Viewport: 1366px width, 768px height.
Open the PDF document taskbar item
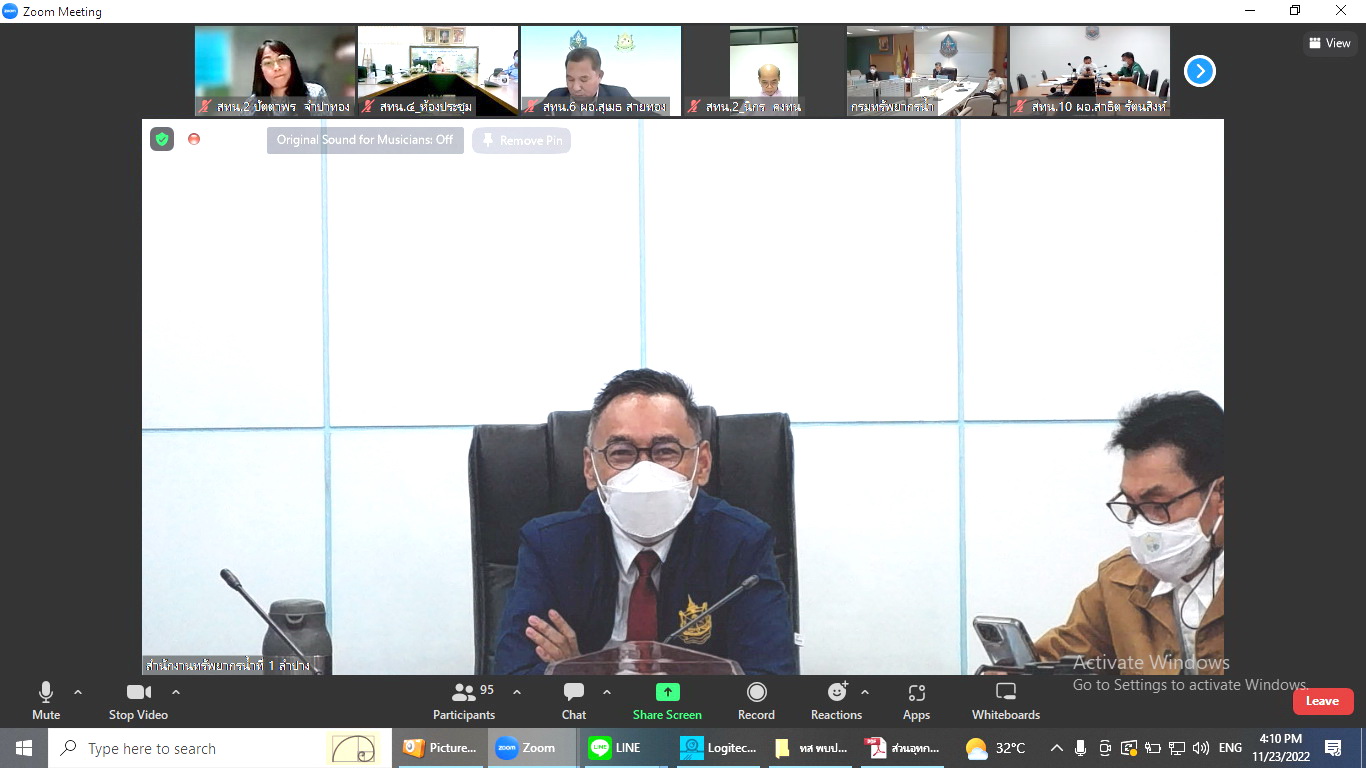[x=903, y=748]
